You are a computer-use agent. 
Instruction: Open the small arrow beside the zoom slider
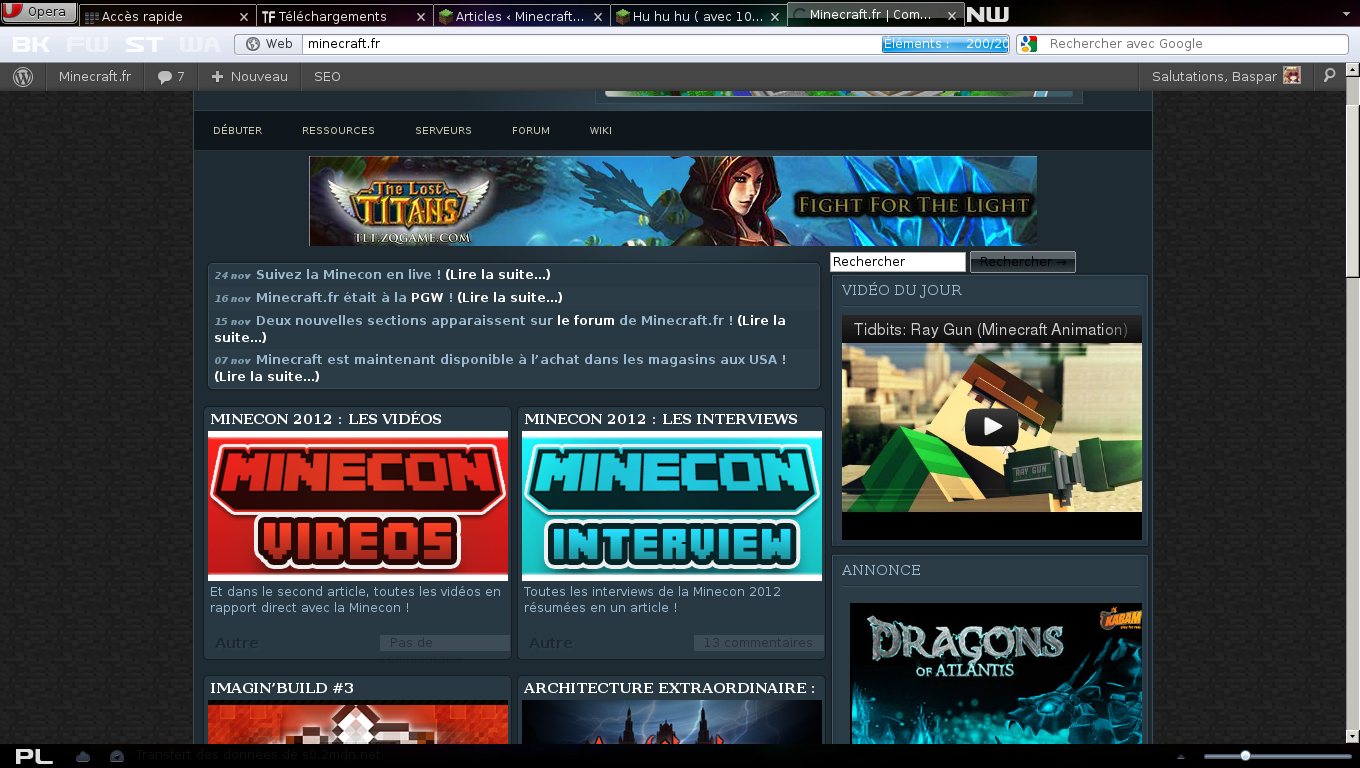click(1181, 757)
